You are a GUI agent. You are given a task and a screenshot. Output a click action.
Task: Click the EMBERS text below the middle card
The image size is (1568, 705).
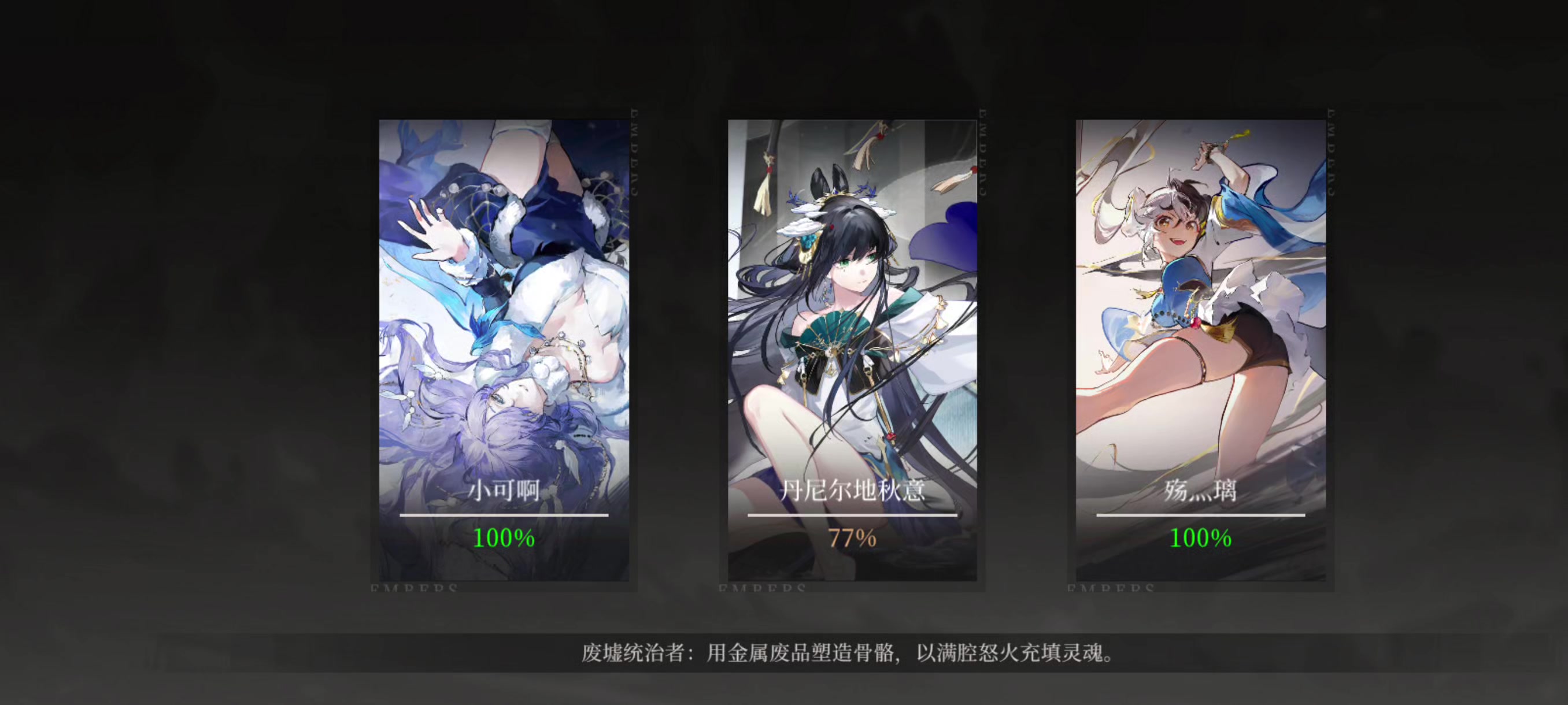pos(762,588)
